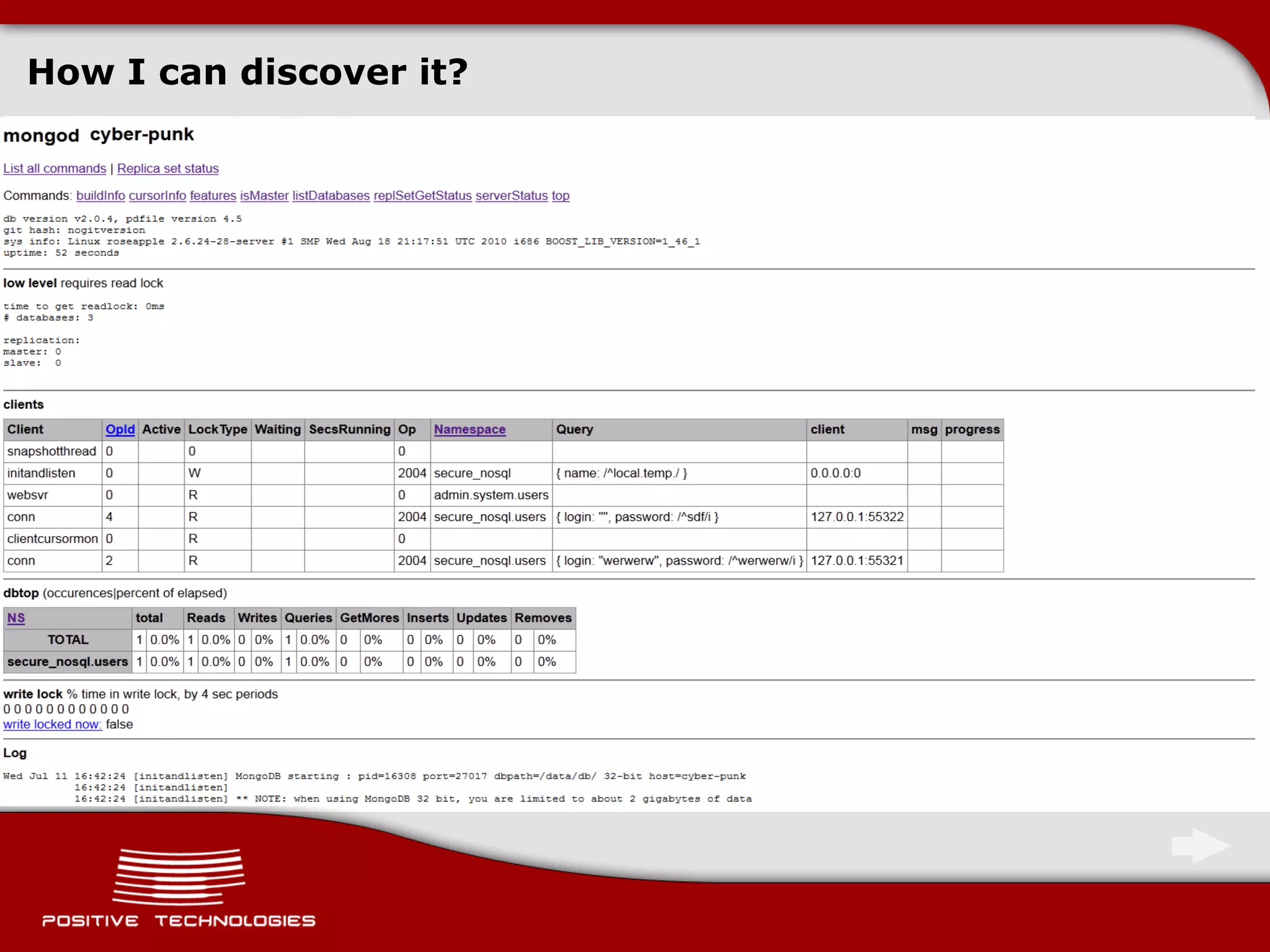Click the mongod cyber-punk page heading

point(99,134)
